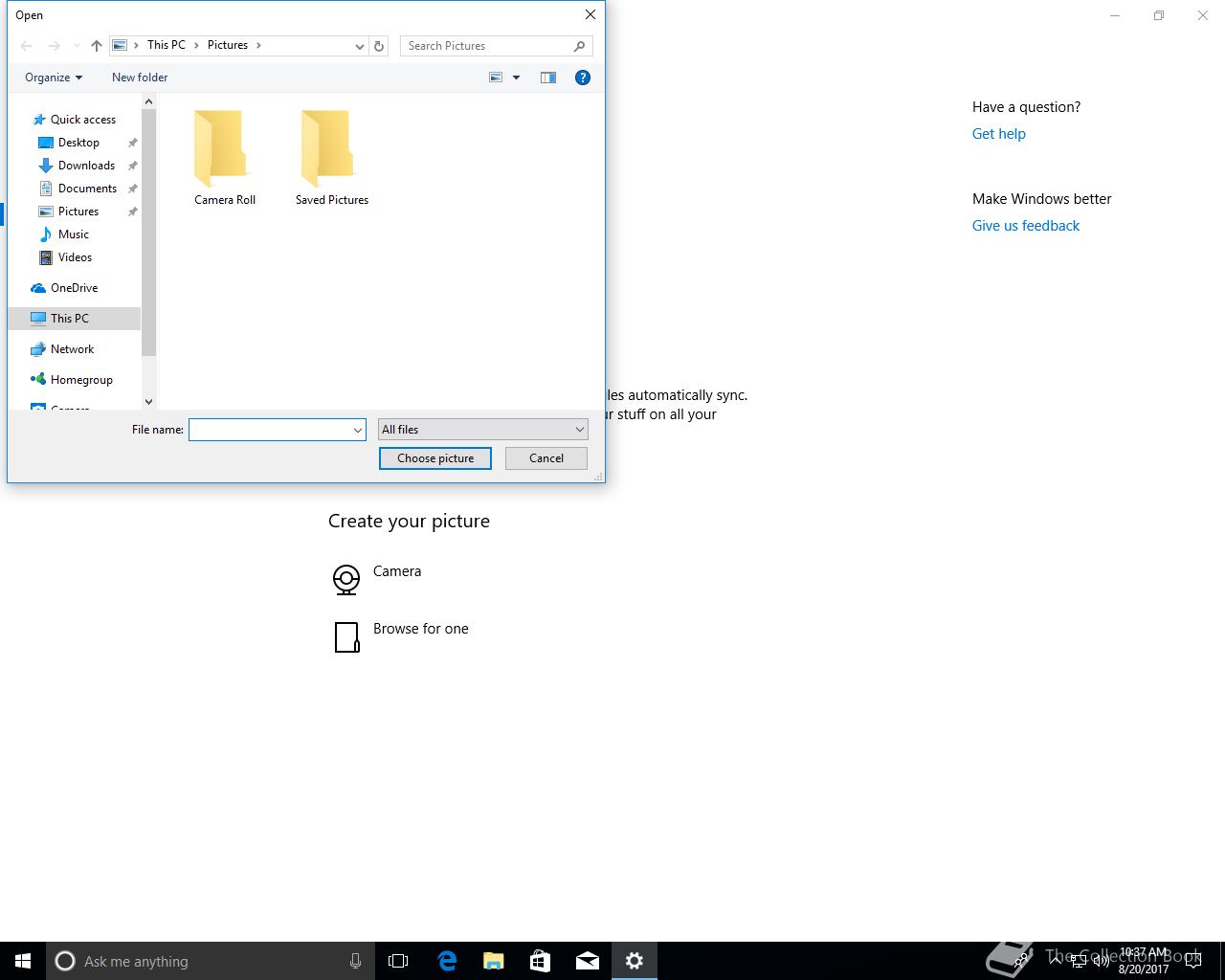This screenshot has height=980, width=1225.
Task: Click the Ask me anything search box
Action: point(211,961)
